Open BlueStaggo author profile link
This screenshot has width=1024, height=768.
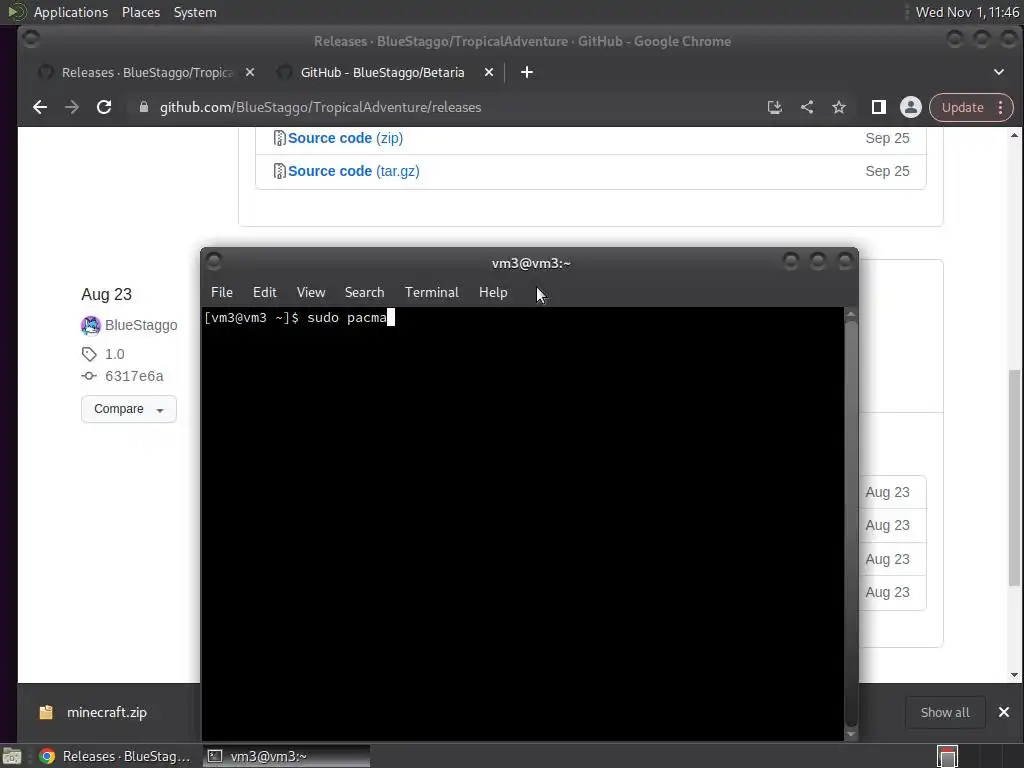pos(141,325)
